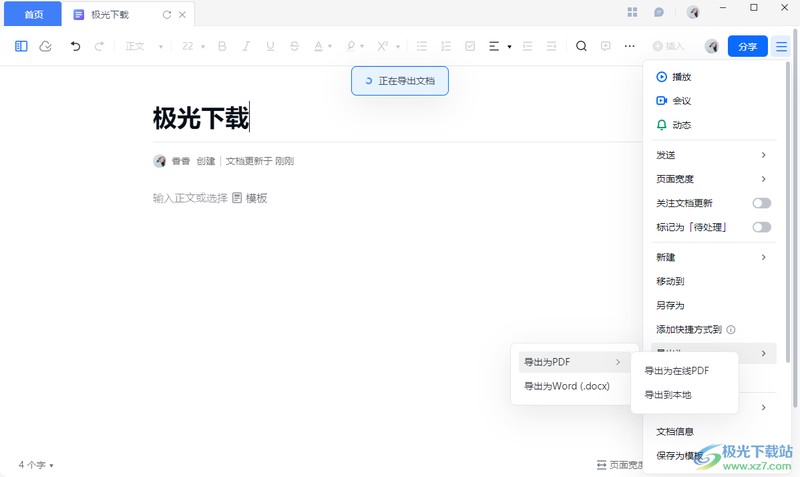
Task: Click the info icon next to 添加快捷方式到
Action: point(731,330)
